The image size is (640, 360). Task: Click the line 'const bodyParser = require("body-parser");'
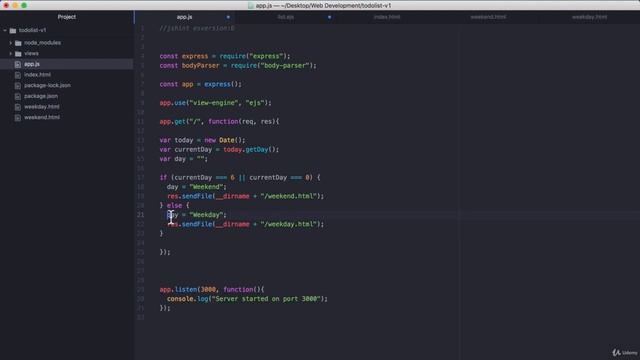238,66
